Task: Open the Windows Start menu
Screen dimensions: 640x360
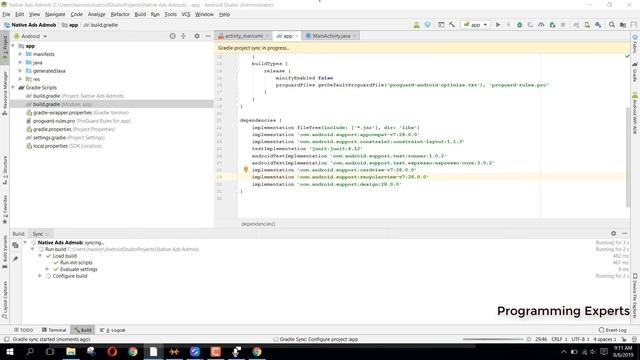Action: (10, 351)
